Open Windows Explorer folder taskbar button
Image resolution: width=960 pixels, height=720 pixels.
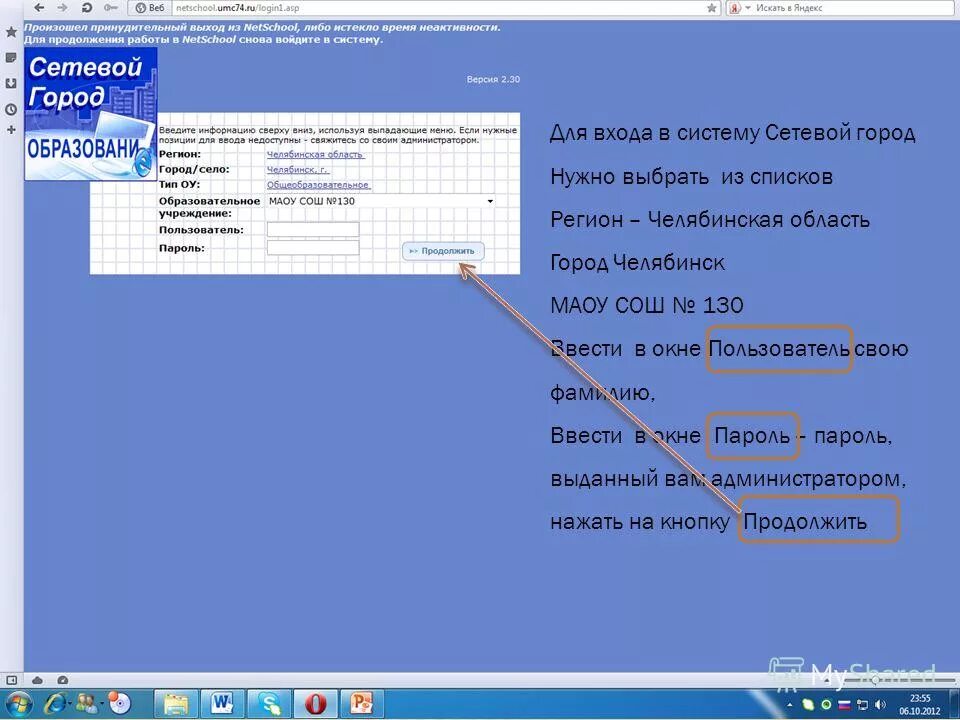176,704
